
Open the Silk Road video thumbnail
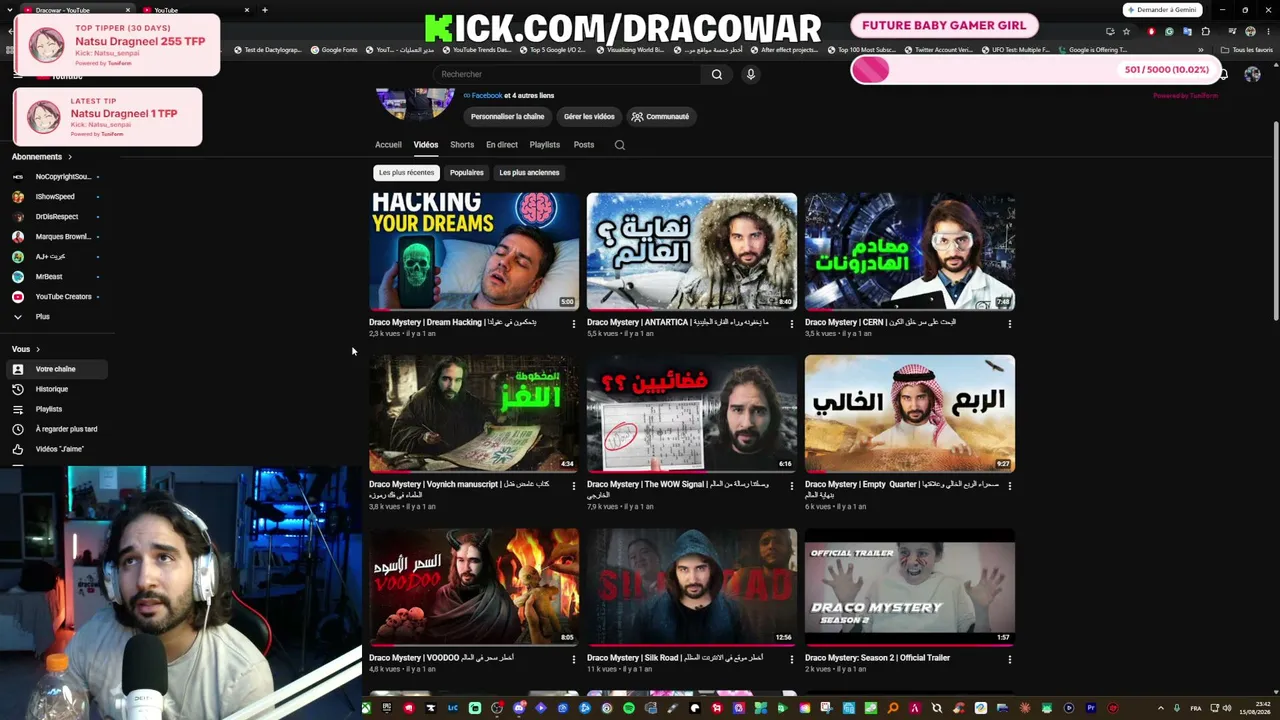click(692, 587)
